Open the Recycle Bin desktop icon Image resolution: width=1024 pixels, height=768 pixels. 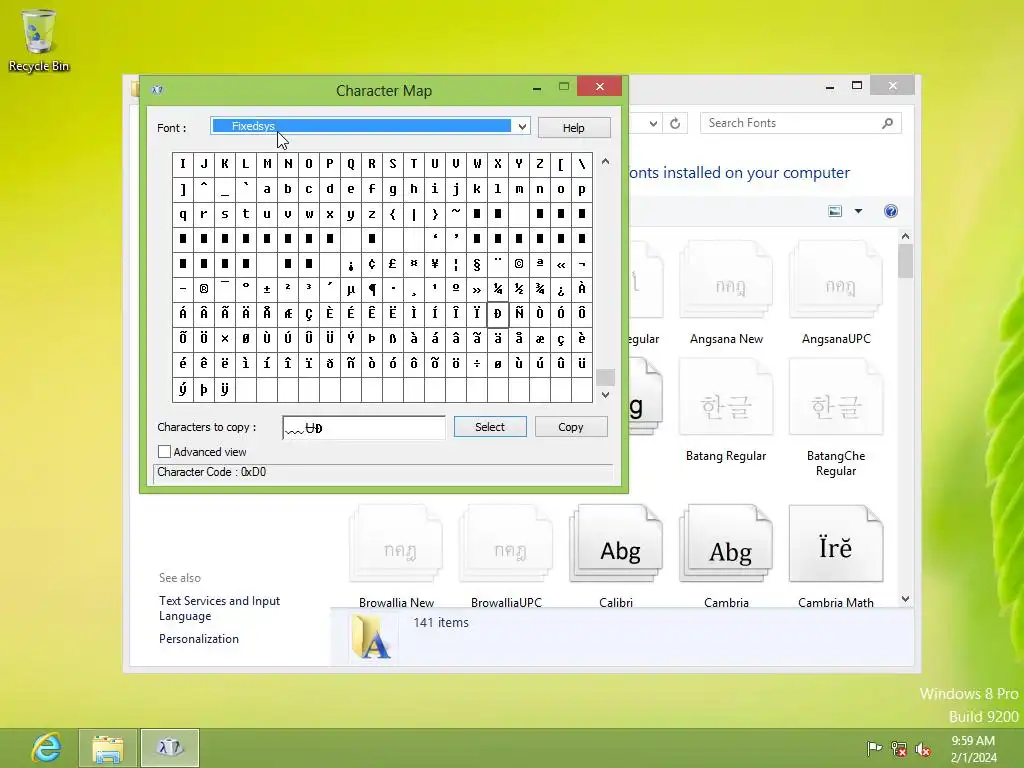(39, 40)
